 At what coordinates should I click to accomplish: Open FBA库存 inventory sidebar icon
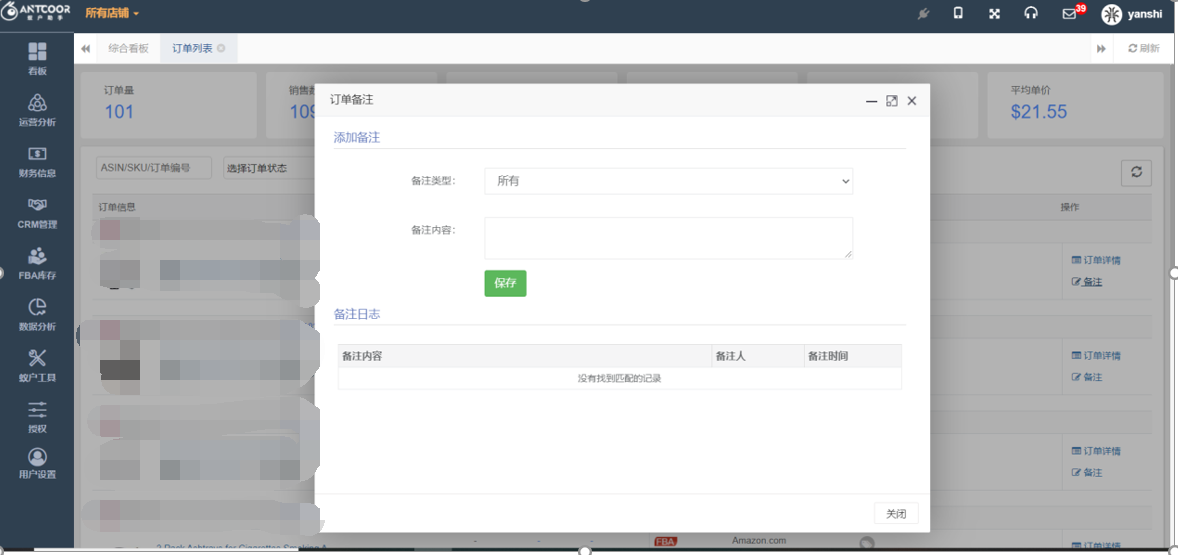37,263
